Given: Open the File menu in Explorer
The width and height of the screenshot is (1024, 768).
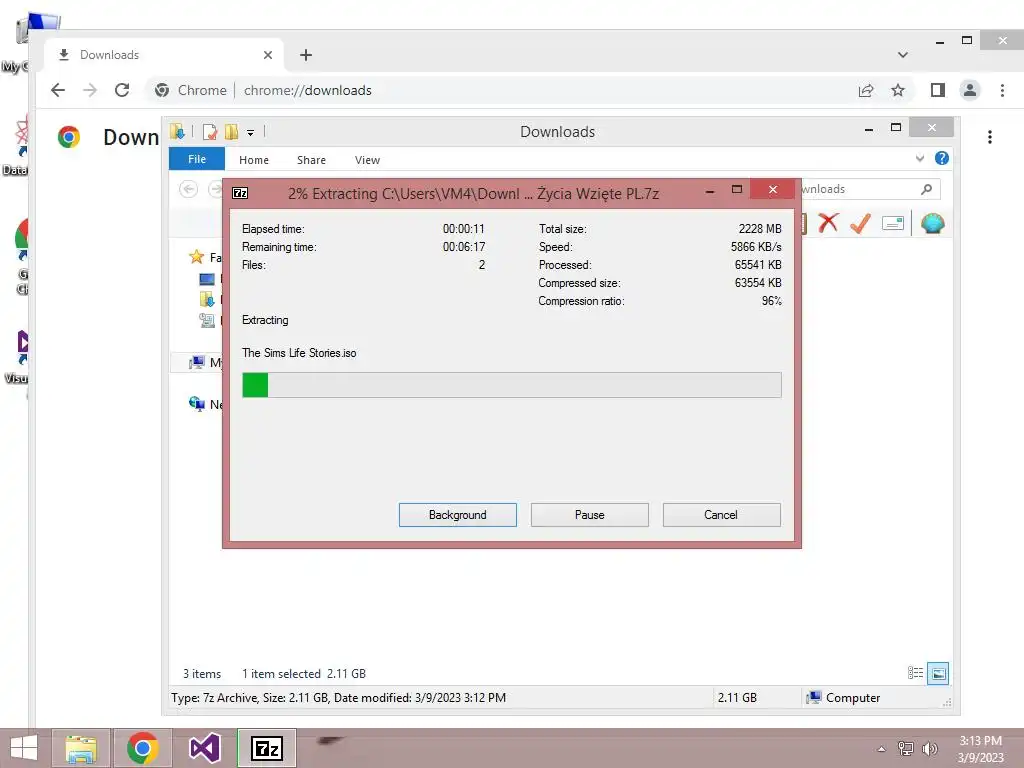Looking at the screenshot, I should (197, 159).
